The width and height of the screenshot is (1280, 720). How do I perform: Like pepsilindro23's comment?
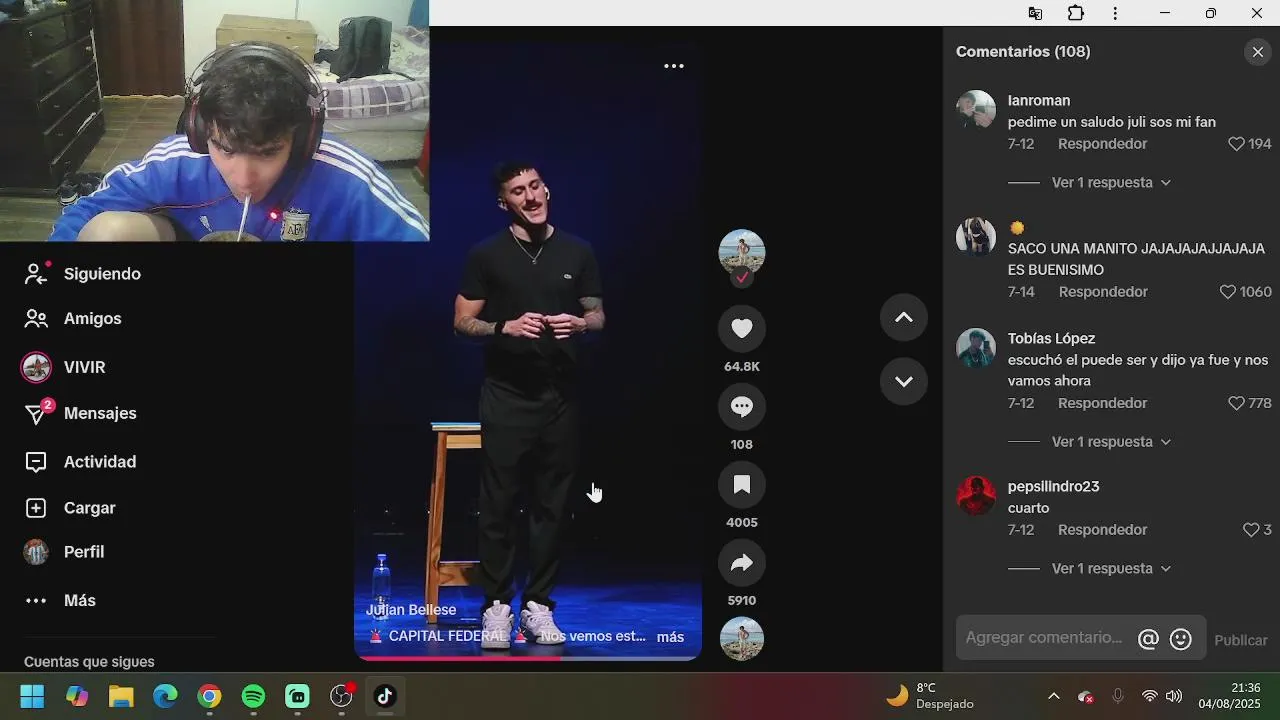pyautogui.click(x=1251, y=530)
